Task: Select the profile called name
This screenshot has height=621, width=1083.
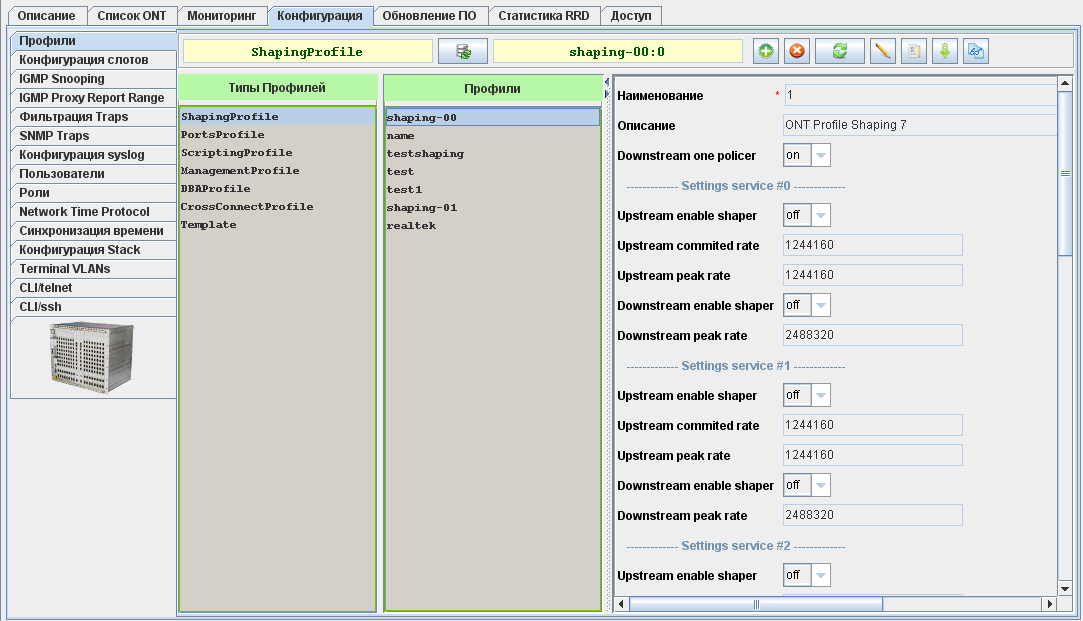Action: pos(492,136)
